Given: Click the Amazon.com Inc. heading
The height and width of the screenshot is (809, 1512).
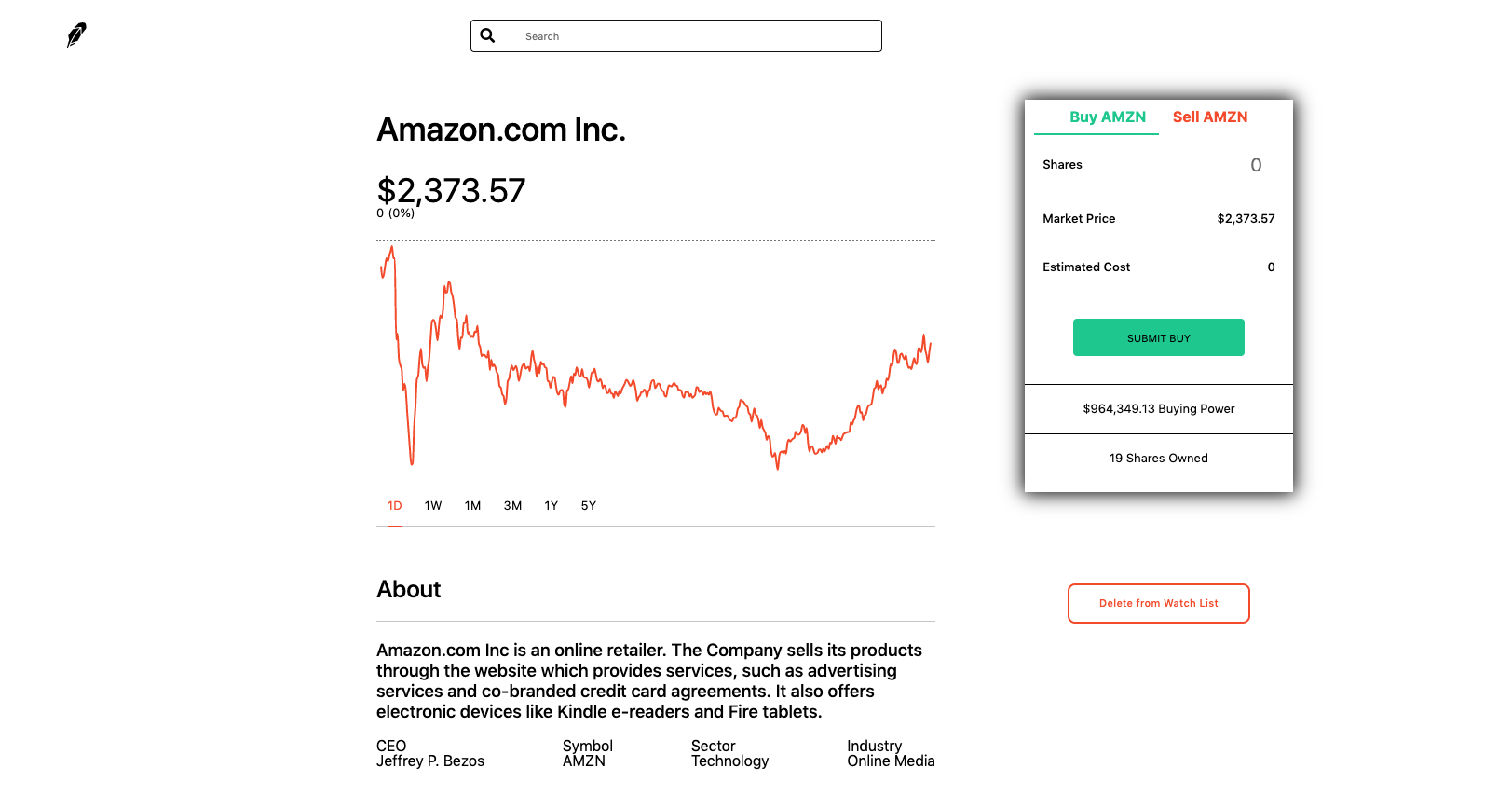Looking at the screenshot, I should (x=501, y=130).
